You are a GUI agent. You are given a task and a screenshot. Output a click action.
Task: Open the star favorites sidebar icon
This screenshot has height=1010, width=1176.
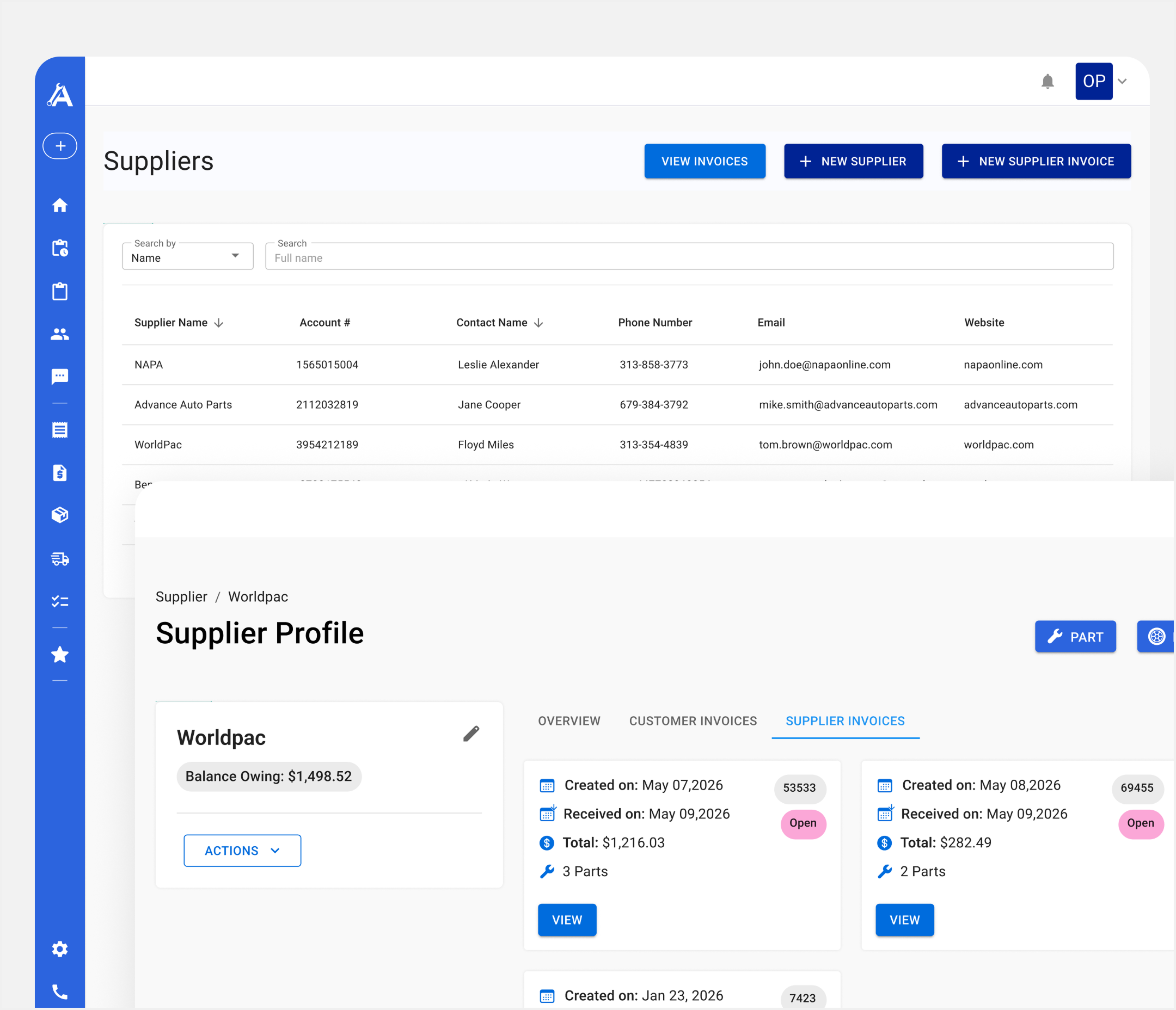59,655
